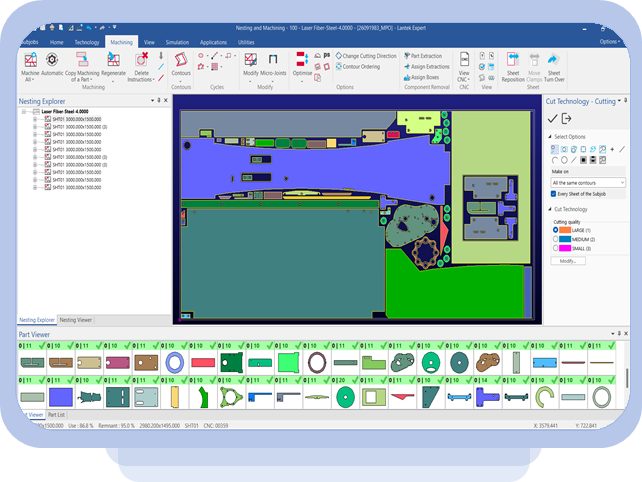The image size is (642, 482).
Task: Click the orange LARGE color swatch
Action: click(565, 230)
